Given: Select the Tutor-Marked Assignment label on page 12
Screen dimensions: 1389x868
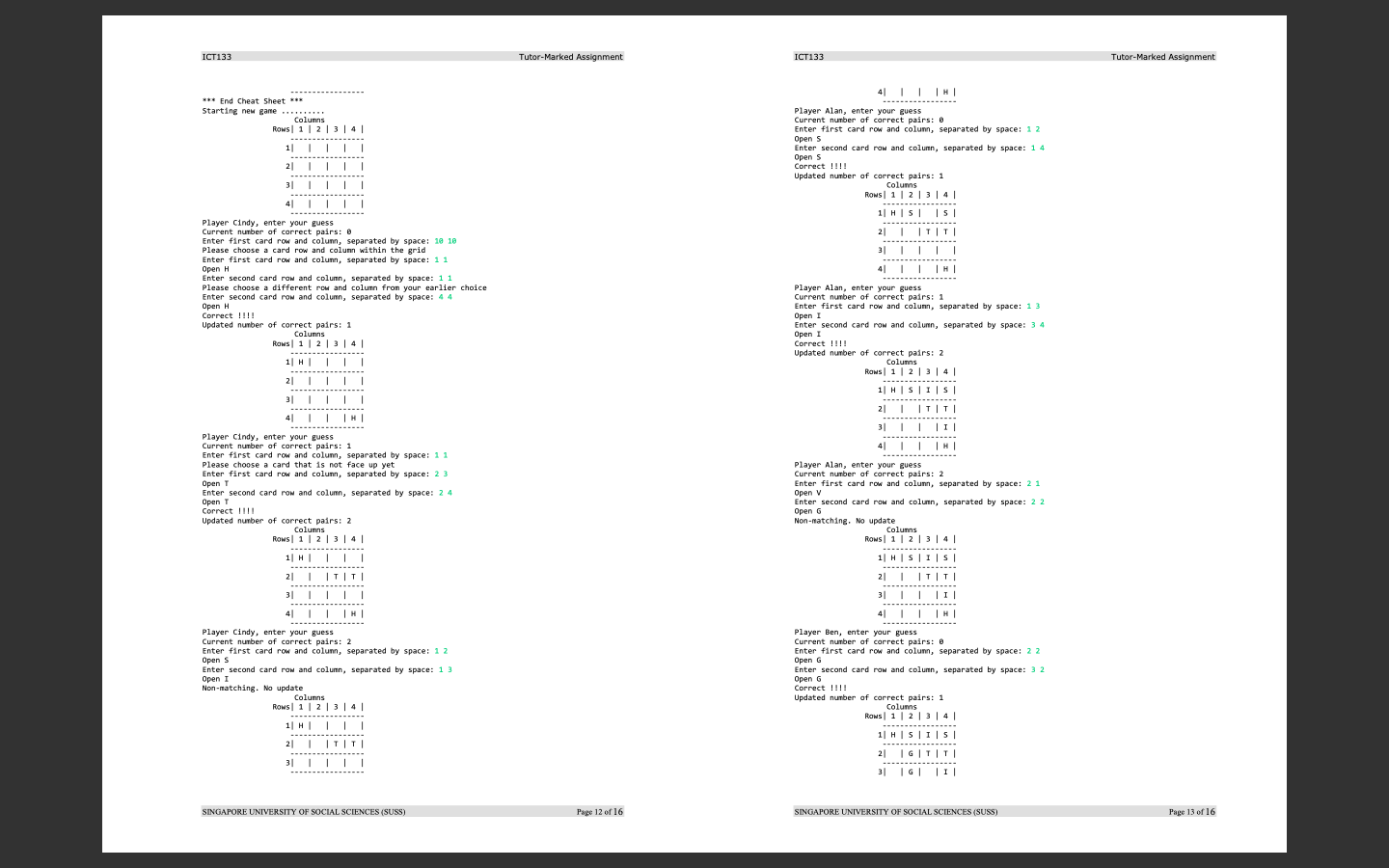Looking at the screenshot, I should (570, 57).
